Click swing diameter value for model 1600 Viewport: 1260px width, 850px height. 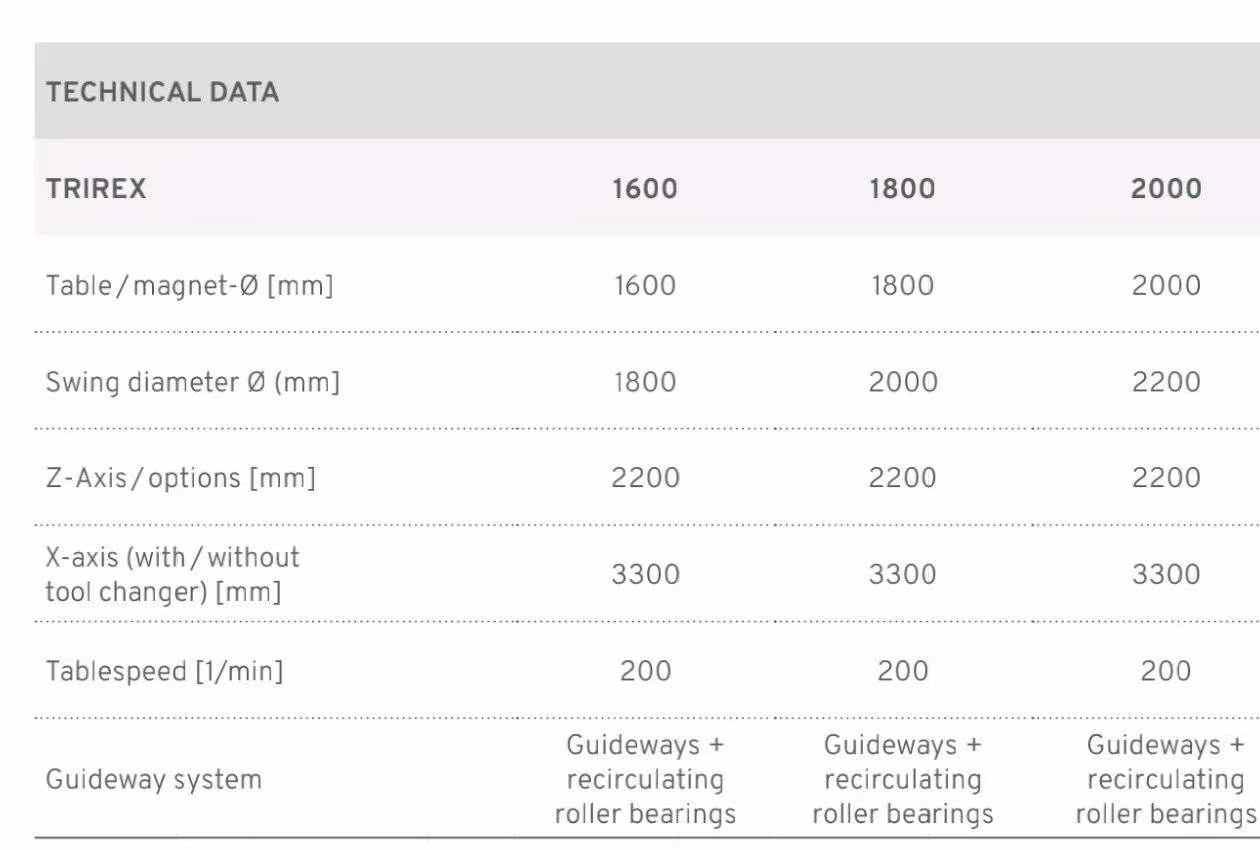click(645, 382)
